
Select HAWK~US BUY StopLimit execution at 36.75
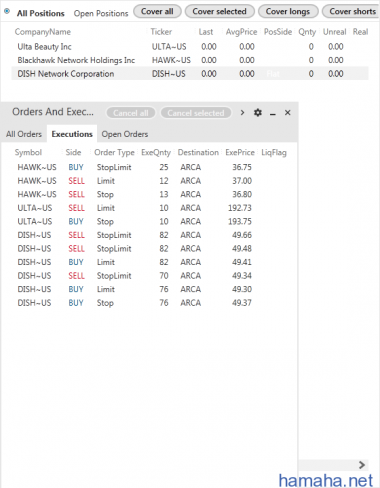click(x=149, y=167)
